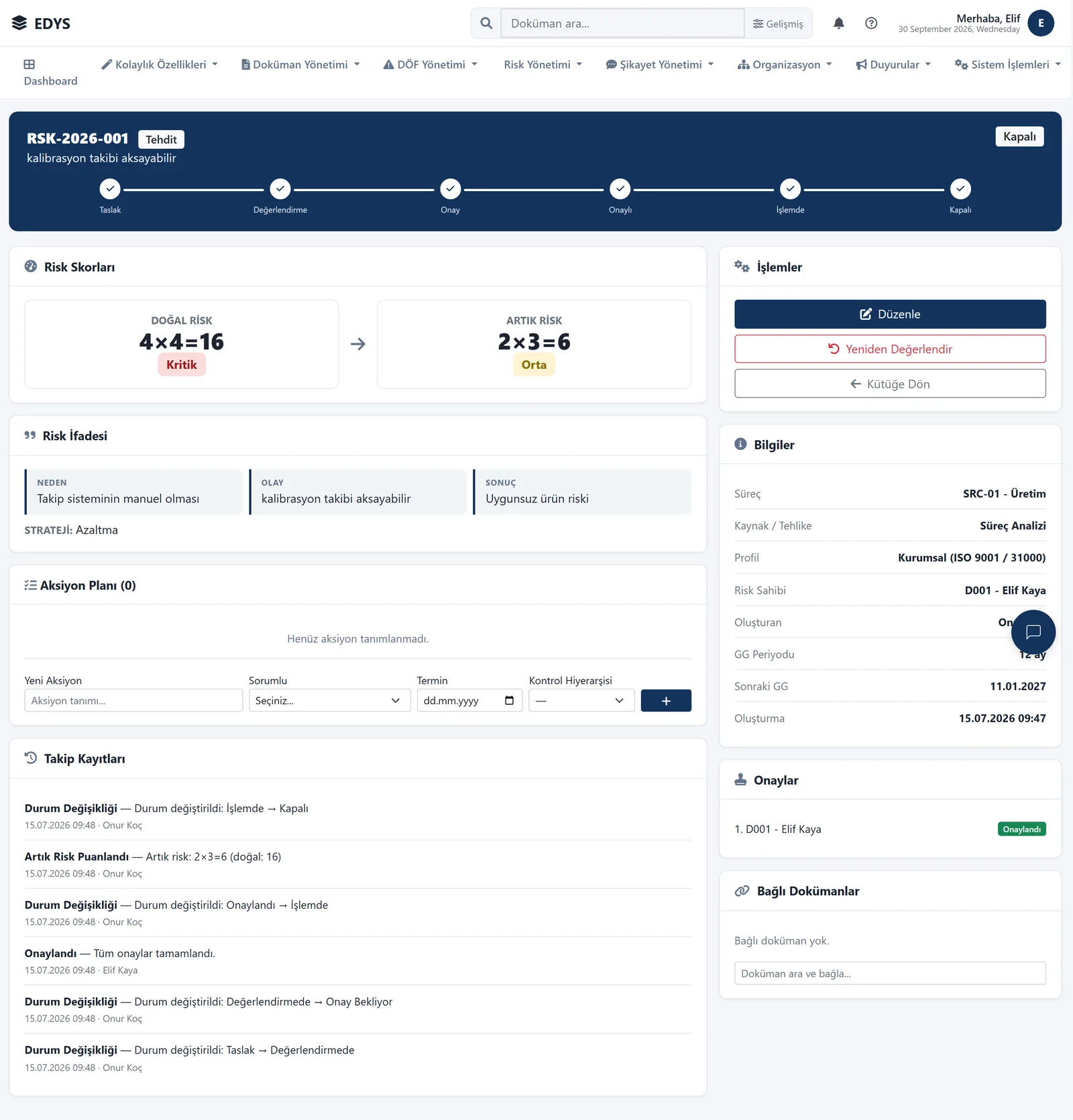The height and width of the screenshot is (1120, 1073).
Task: Click Yeniden Değerlendir button
Action: pos(890,349)
